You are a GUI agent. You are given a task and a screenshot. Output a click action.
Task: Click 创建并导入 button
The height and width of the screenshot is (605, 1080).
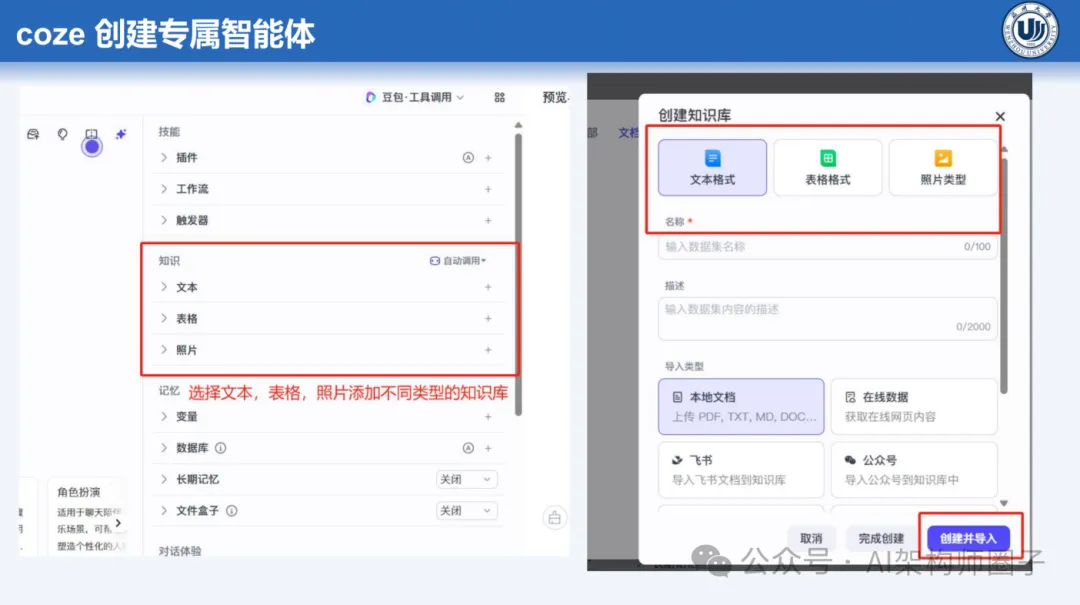click(x=968, y=538)
